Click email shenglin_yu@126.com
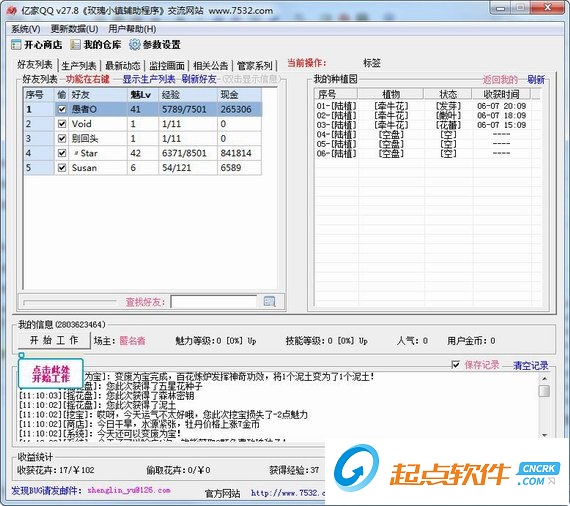 (129, 490)
